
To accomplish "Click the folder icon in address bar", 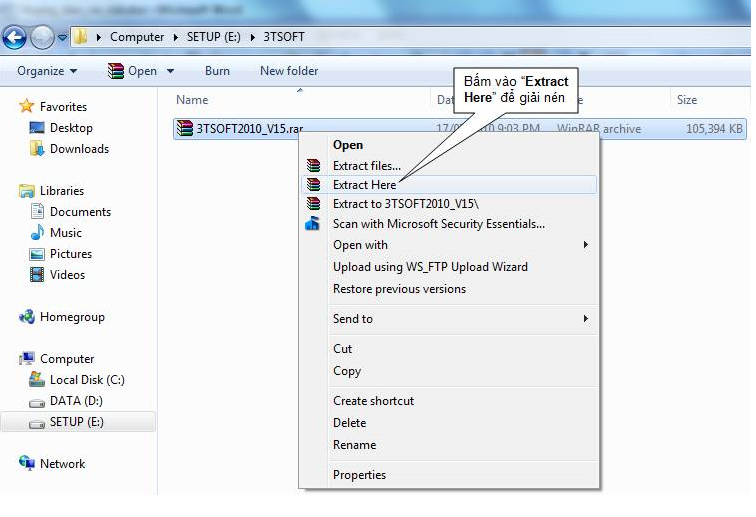I will (81, 37).
